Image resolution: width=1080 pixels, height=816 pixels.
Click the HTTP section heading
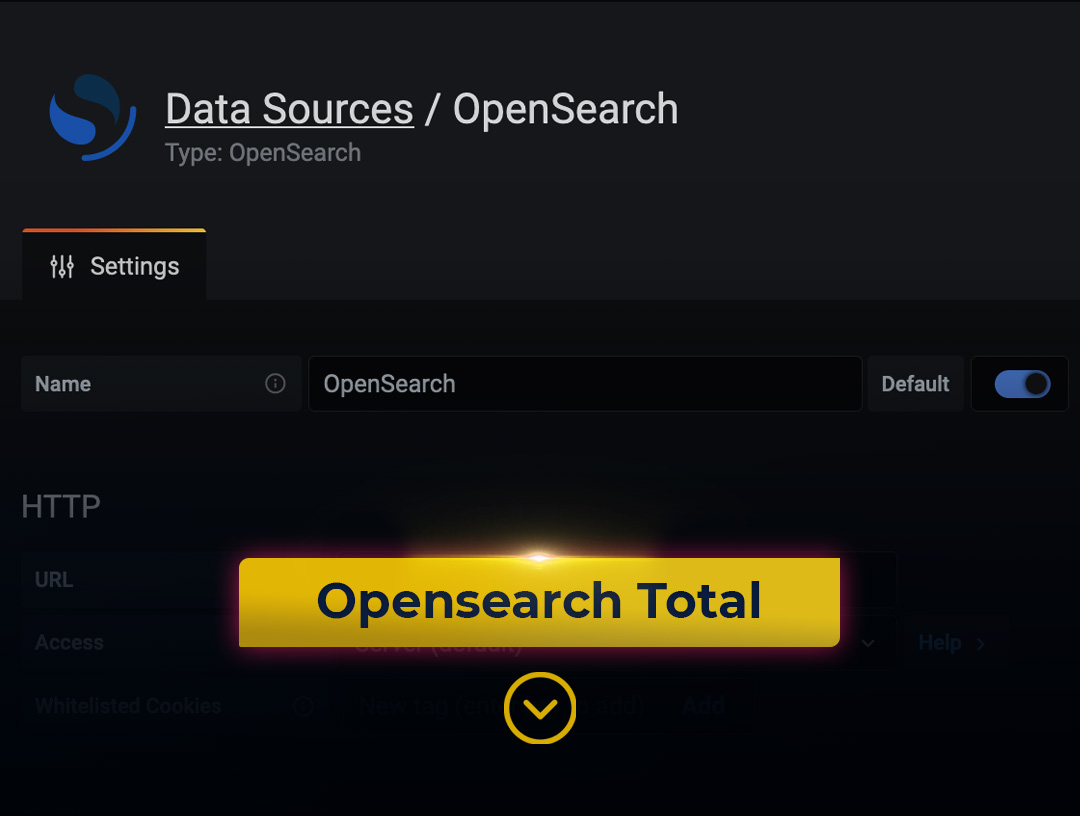tap(61, 507)
